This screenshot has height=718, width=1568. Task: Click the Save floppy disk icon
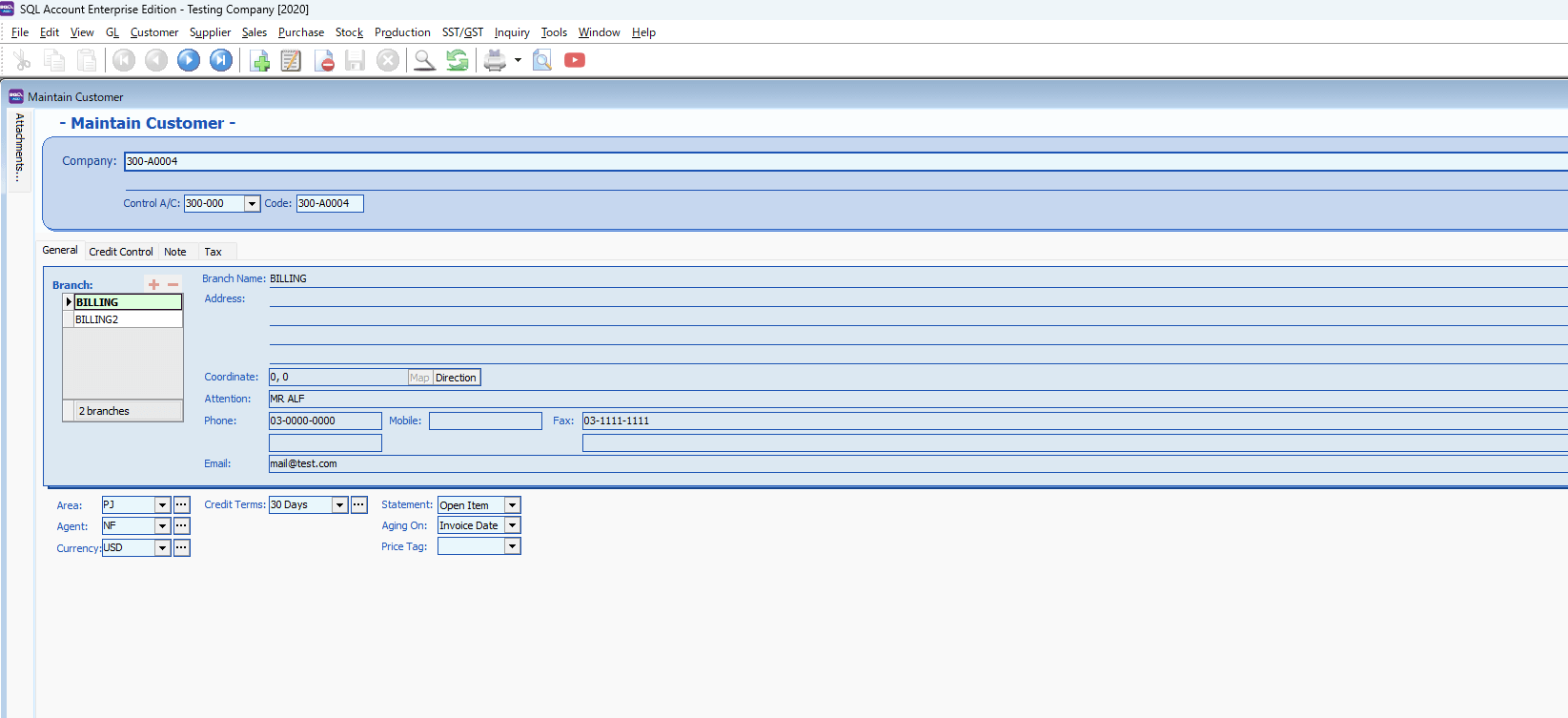(x=356, y=60)
